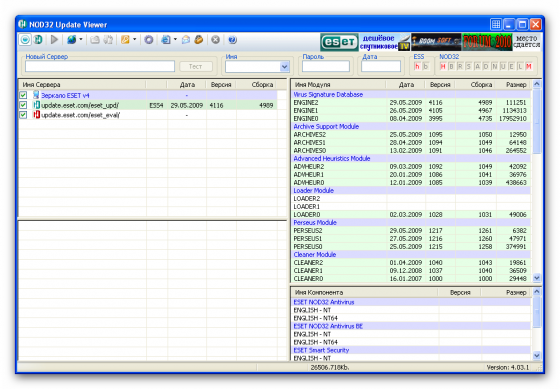The width and height of the screenshot is (560, 389).
Task: Uncheck the update.eset.com/eset_upd/ server checkbox
Action: 23,105
